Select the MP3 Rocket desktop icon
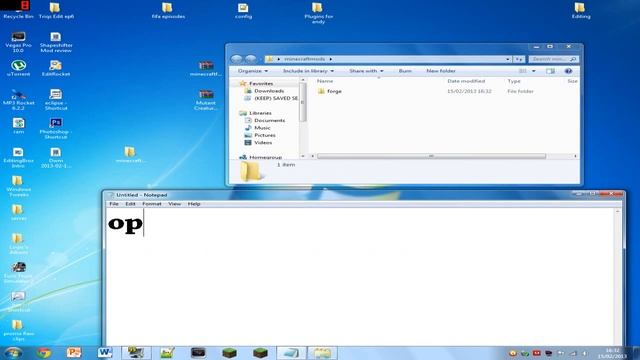Viewport: 640px width, 360px height. pos(18,100)
